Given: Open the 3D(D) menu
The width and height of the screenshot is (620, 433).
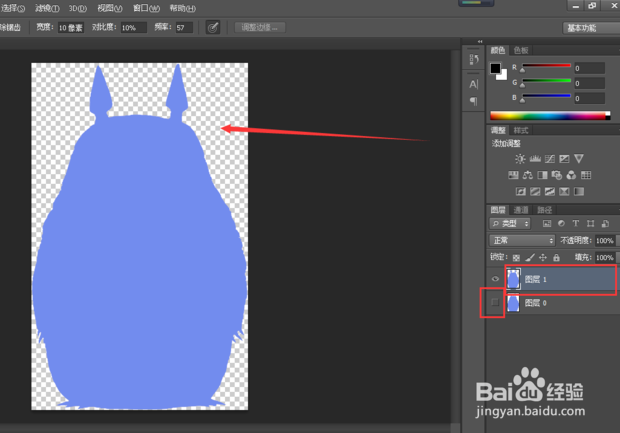Looking at the screenshot, I should point(78,8).
